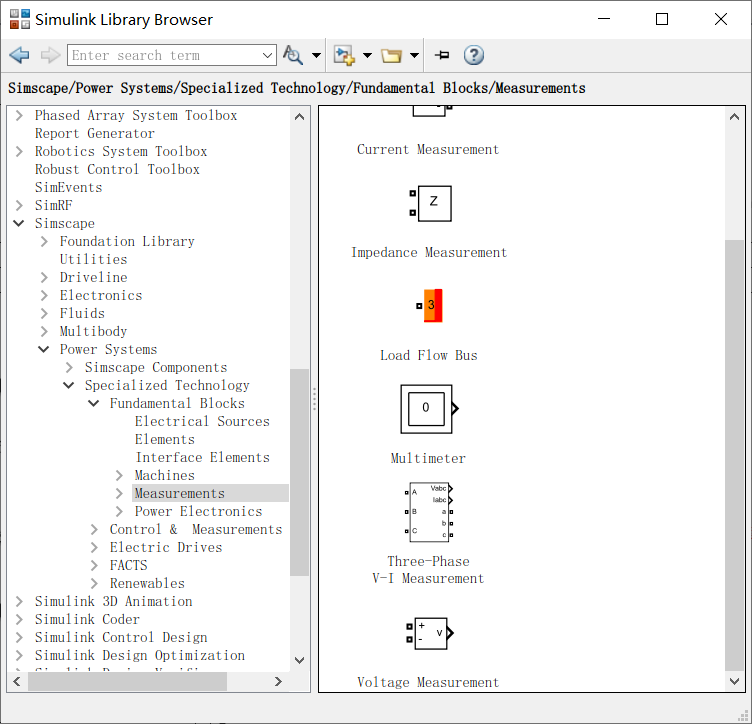Click the Voltage Measurement label
Viewport: 752px width, 724px height.
click(428, 682)
